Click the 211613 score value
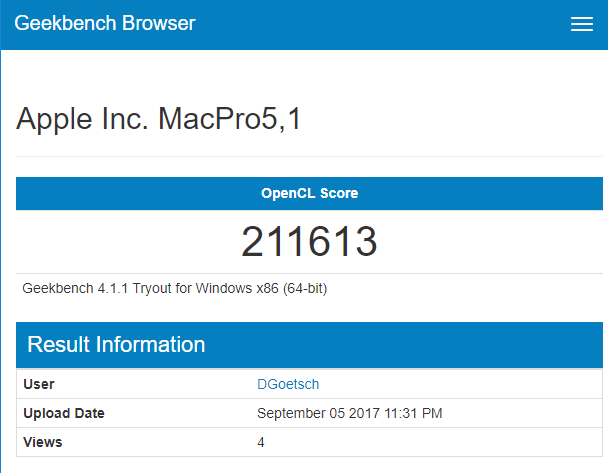This screenshot has height=473, width=608. click(x=309, y=242)
